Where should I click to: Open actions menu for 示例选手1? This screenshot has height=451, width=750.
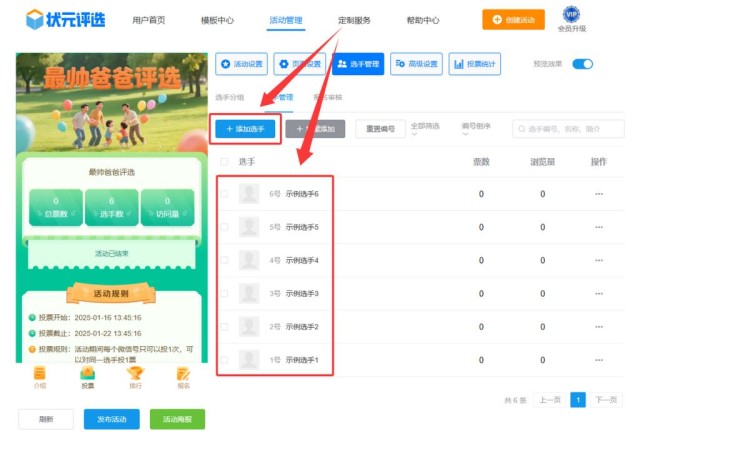pyautogui.click(x=599, y=360)
